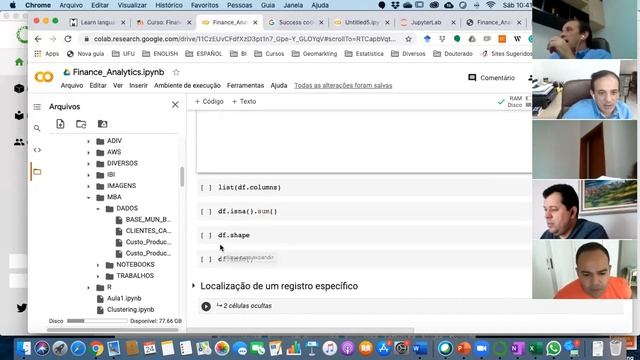This screenshot has height=360, width=640.
Task: Run the hidden cells play button
Action: coord(206,306)
